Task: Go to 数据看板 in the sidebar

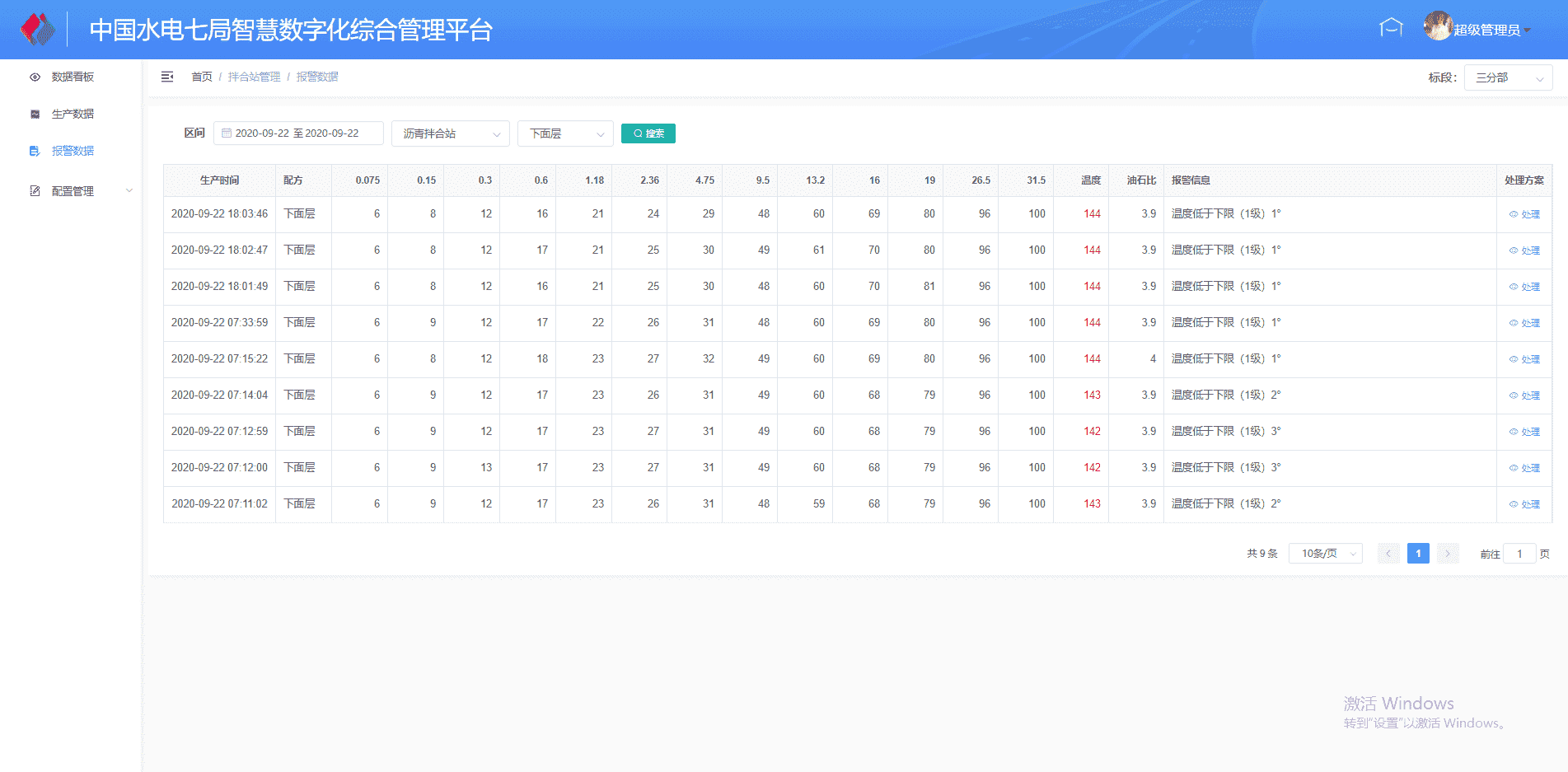Action: pyautogui.click(x=73, y=77)
